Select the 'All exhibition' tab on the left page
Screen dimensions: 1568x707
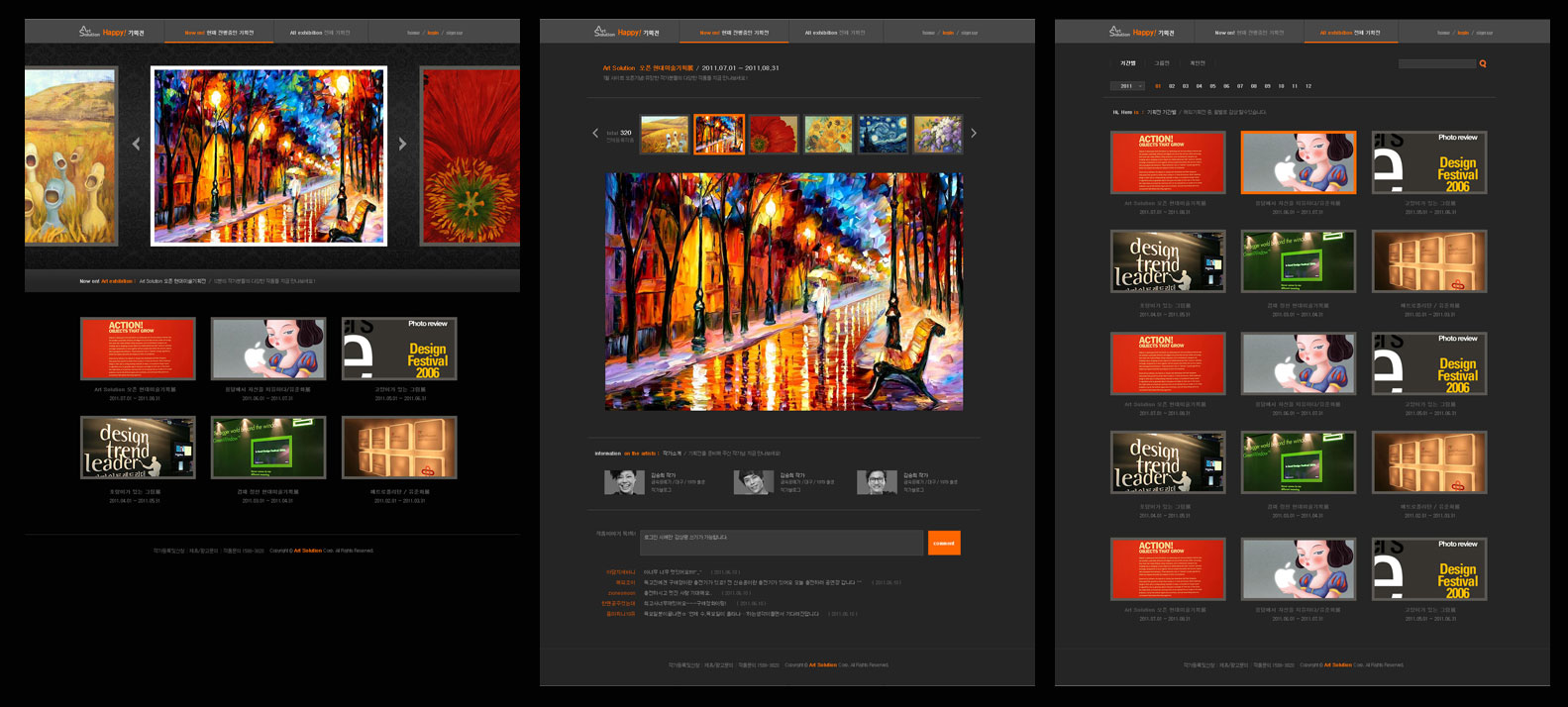click(320, 33)
